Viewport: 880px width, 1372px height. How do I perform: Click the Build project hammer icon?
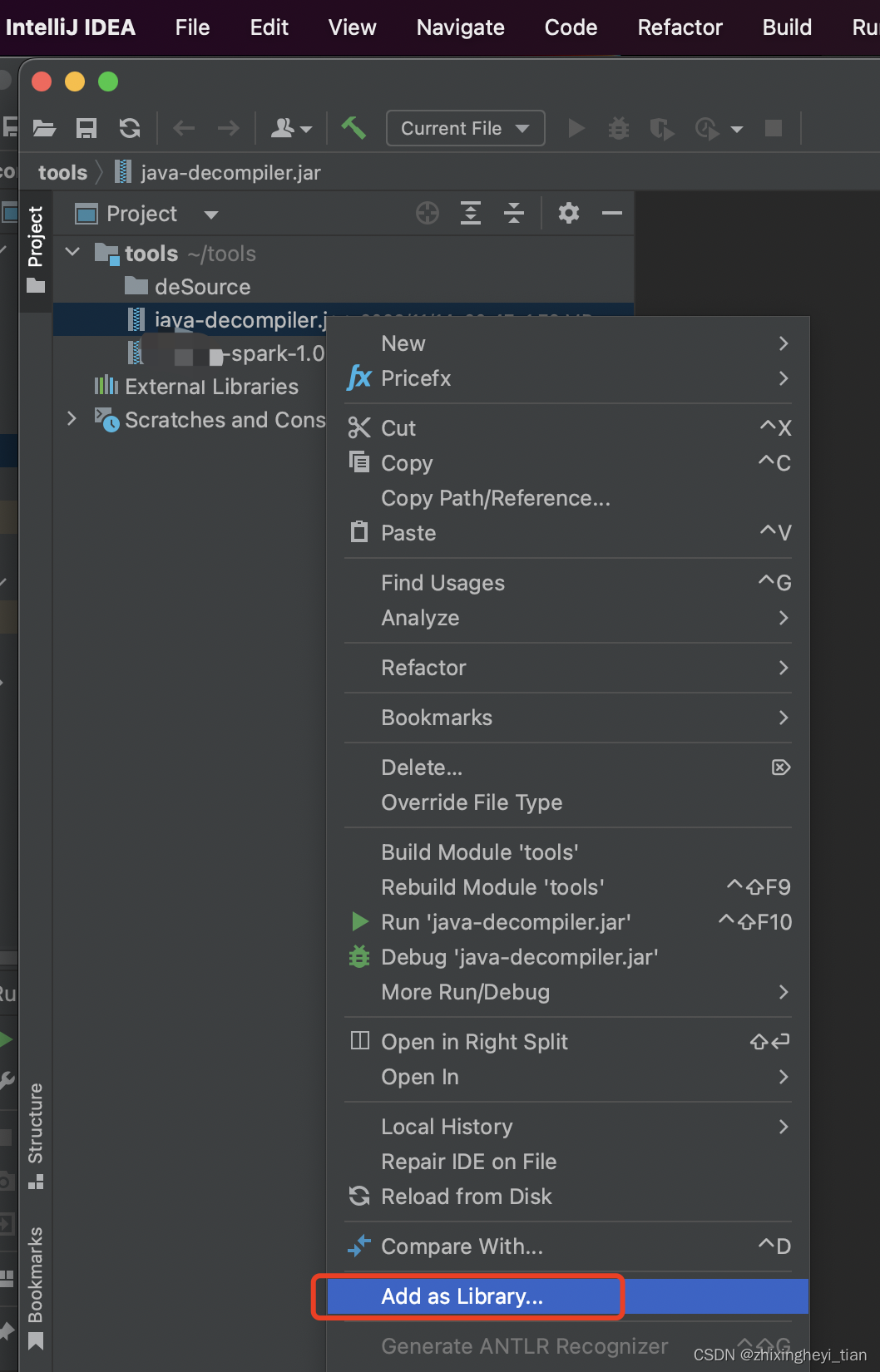pyautogui.click(x=353, y=127)
